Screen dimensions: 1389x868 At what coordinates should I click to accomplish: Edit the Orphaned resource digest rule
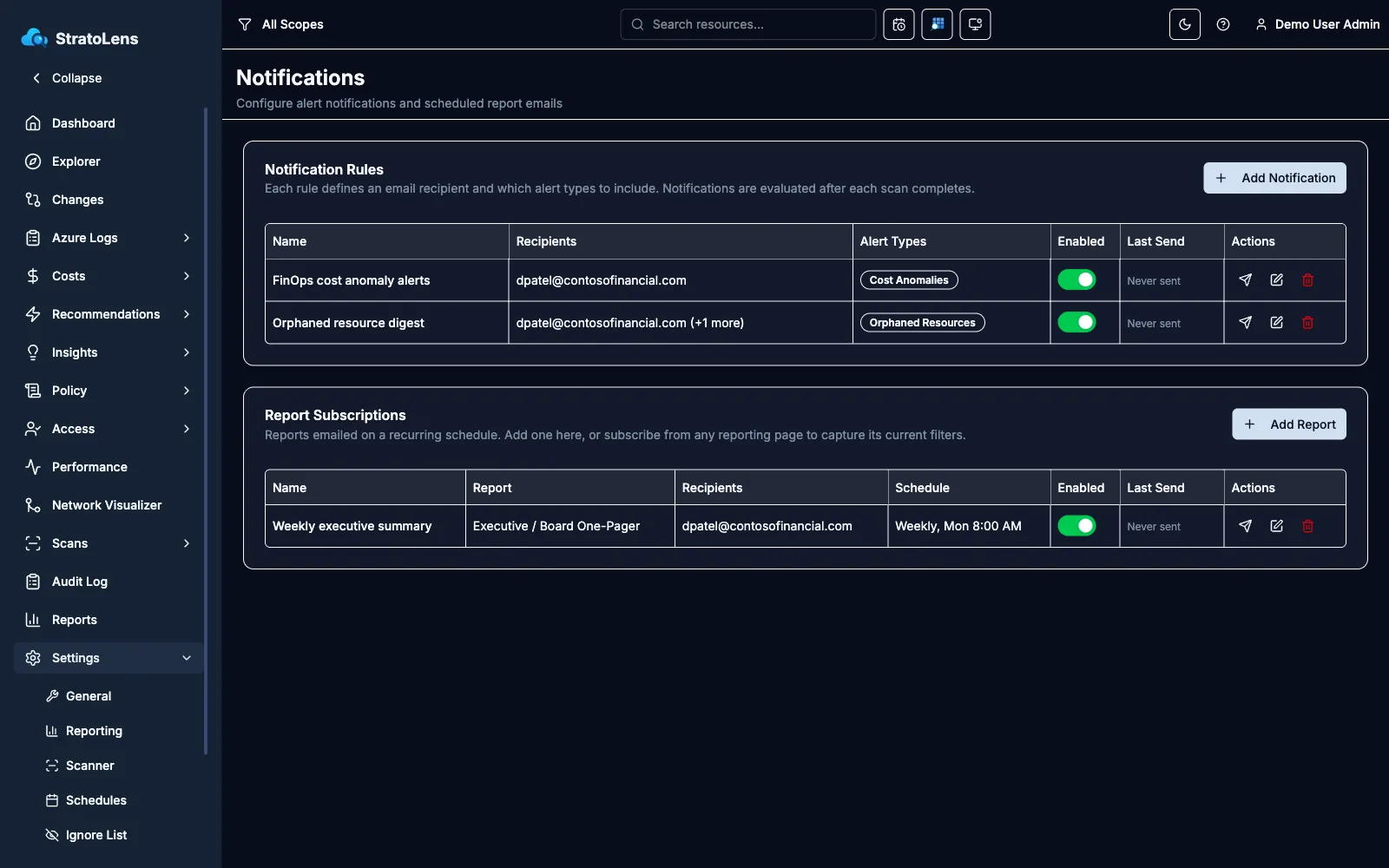(1276, 322)
